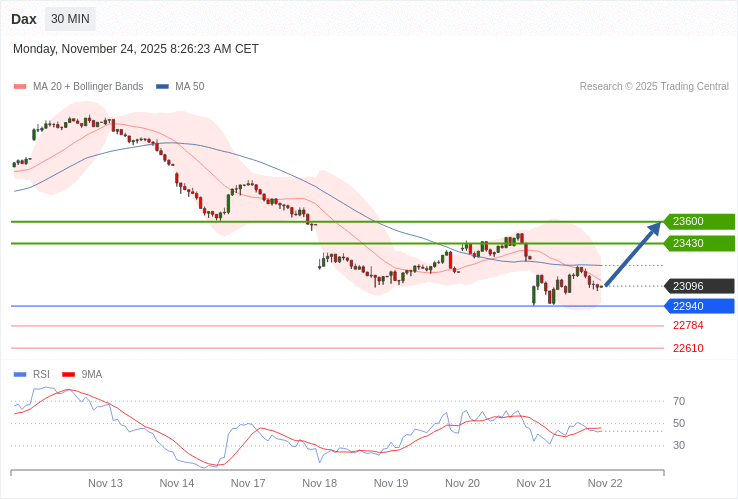Select the Dax instrument title
This screenshot has width=738, height=500.
[24, 19]
